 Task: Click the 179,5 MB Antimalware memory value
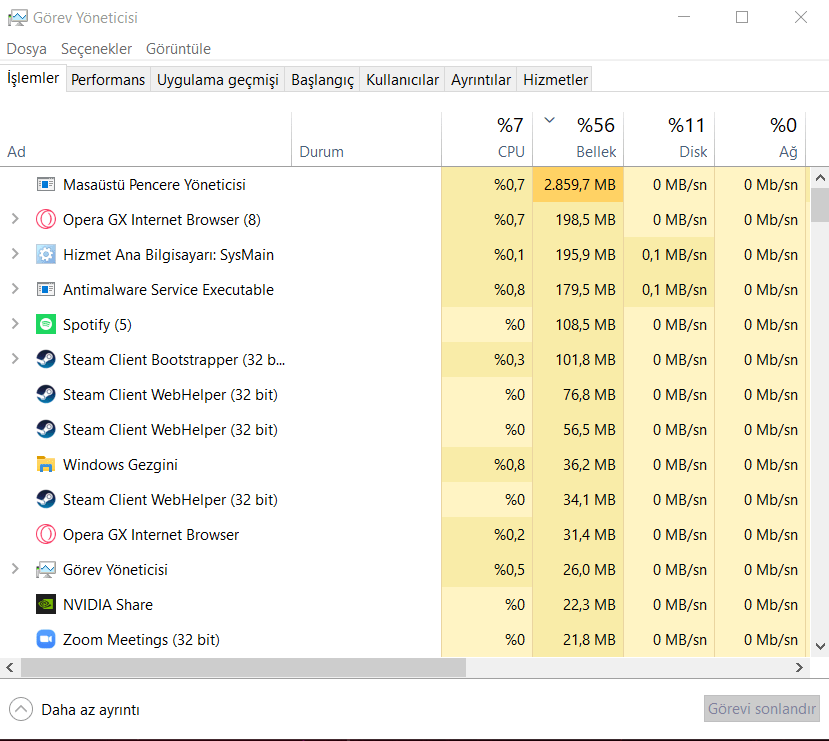pos(585,290)
